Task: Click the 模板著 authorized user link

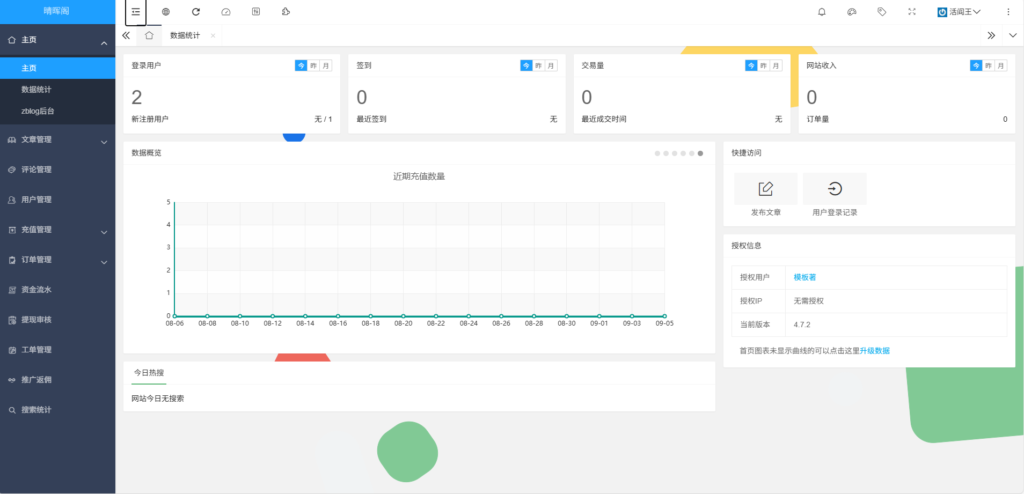Action: click(x=805, y=277)
